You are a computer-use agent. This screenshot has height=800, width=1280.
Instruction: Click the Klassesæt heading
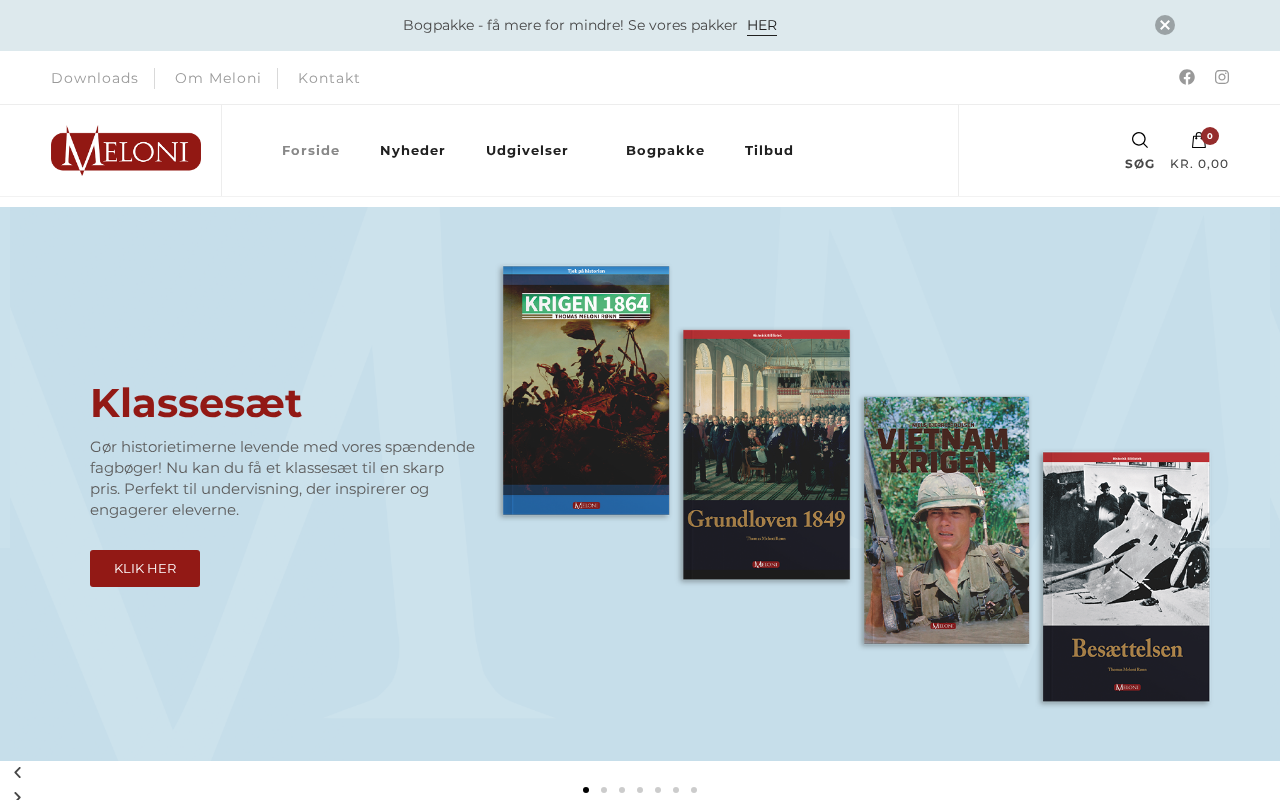[196, 403]
